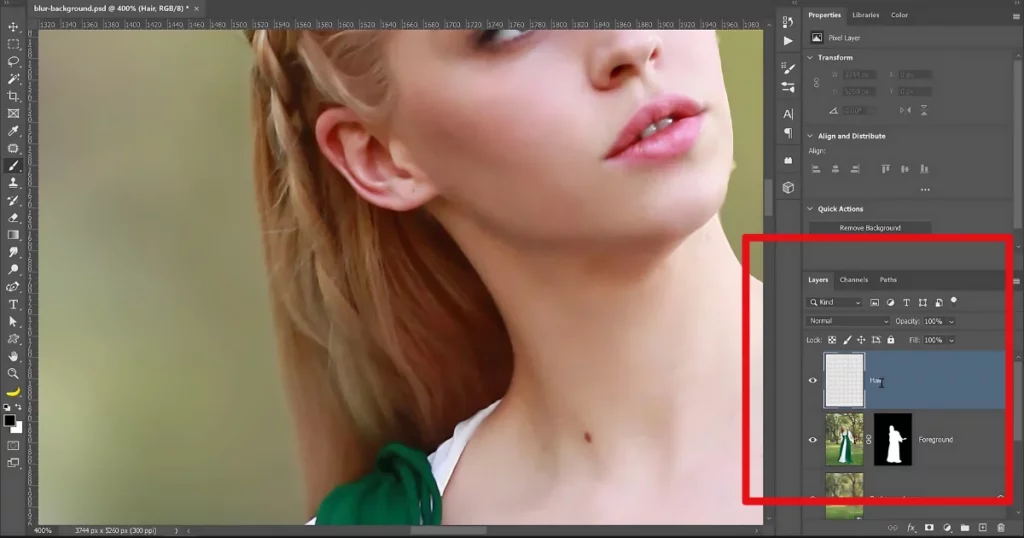Screen dimensions: 1024x538
Task: Select the Path Selection tool
Action: click(x=13, y=321)
